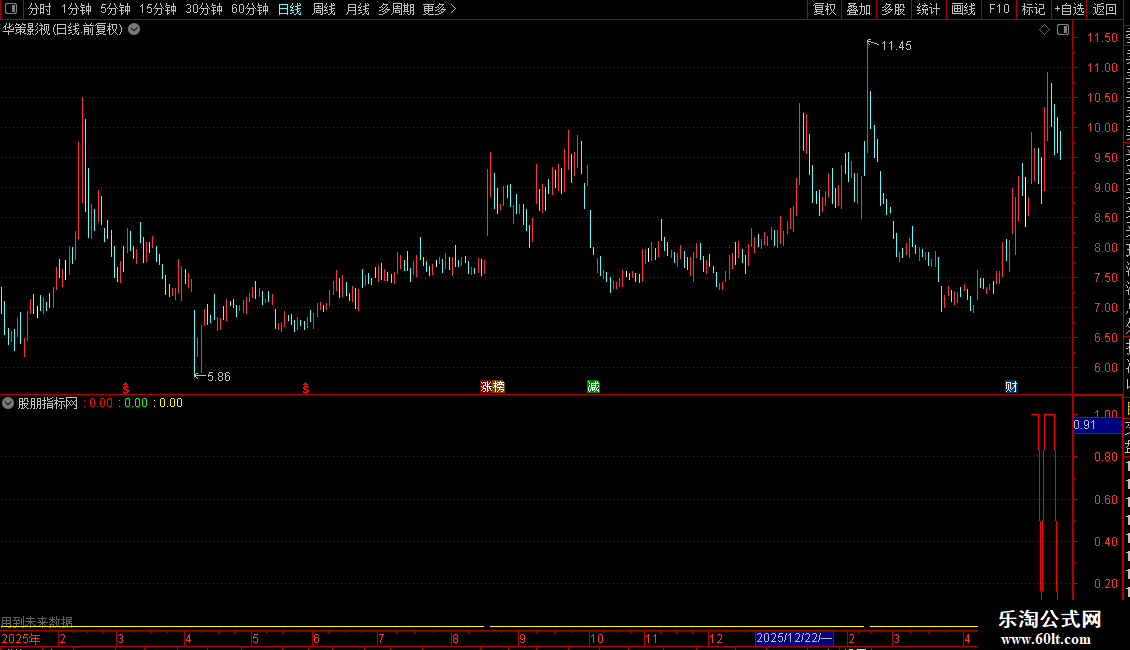Select the 5分钟 period tab
Screen dimensions: 1130x650
[115, 9]
